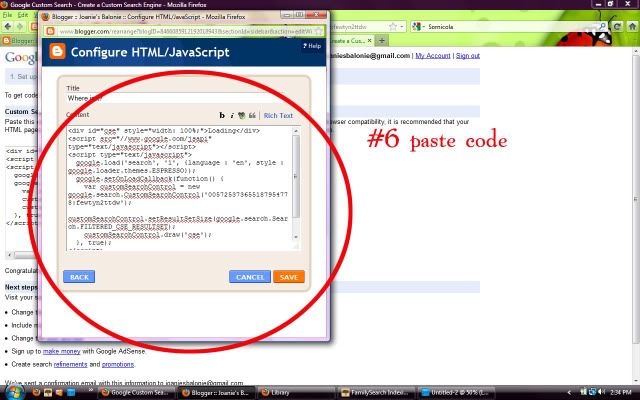The image size is (640, 400).
Task: Click Blogger site icon in popup address bar
Action: point(50,31)
